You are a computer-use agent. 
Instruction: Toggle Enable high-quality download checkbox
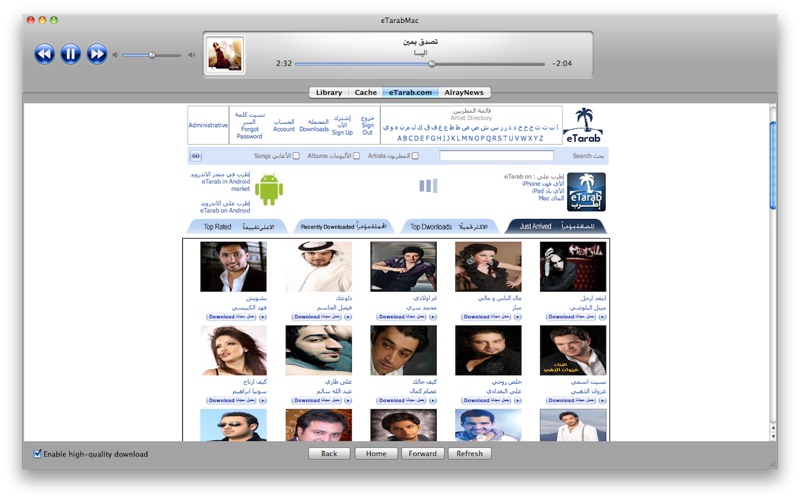coord(37,454)
